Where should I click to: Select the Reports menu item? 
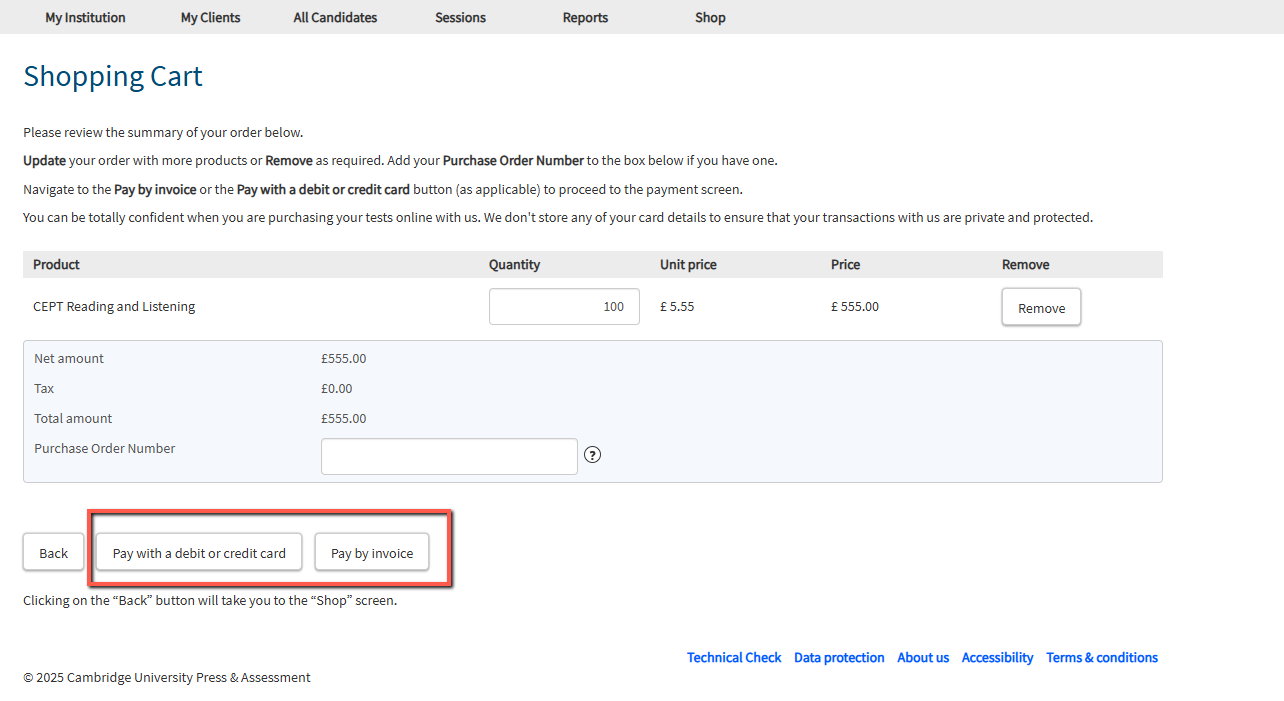585,17
